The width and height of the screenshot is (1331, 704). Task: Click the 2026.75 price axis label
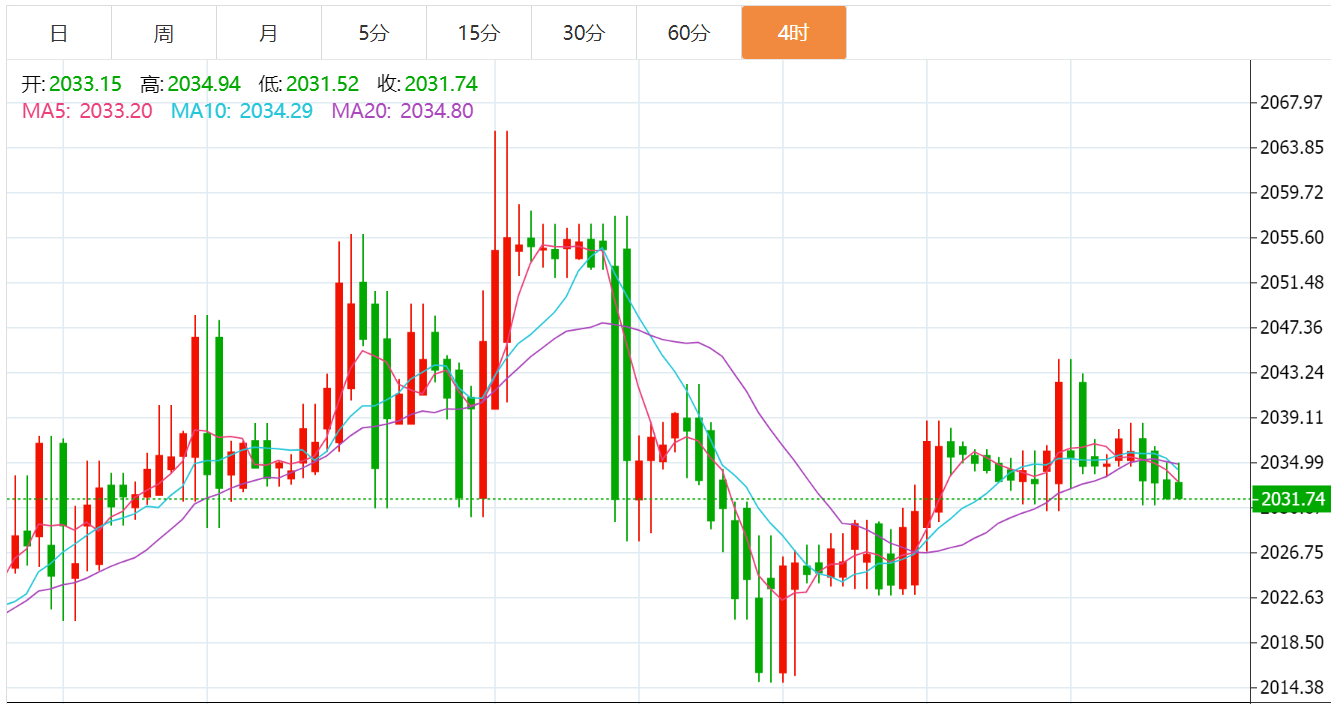(x=1293, y=552)
